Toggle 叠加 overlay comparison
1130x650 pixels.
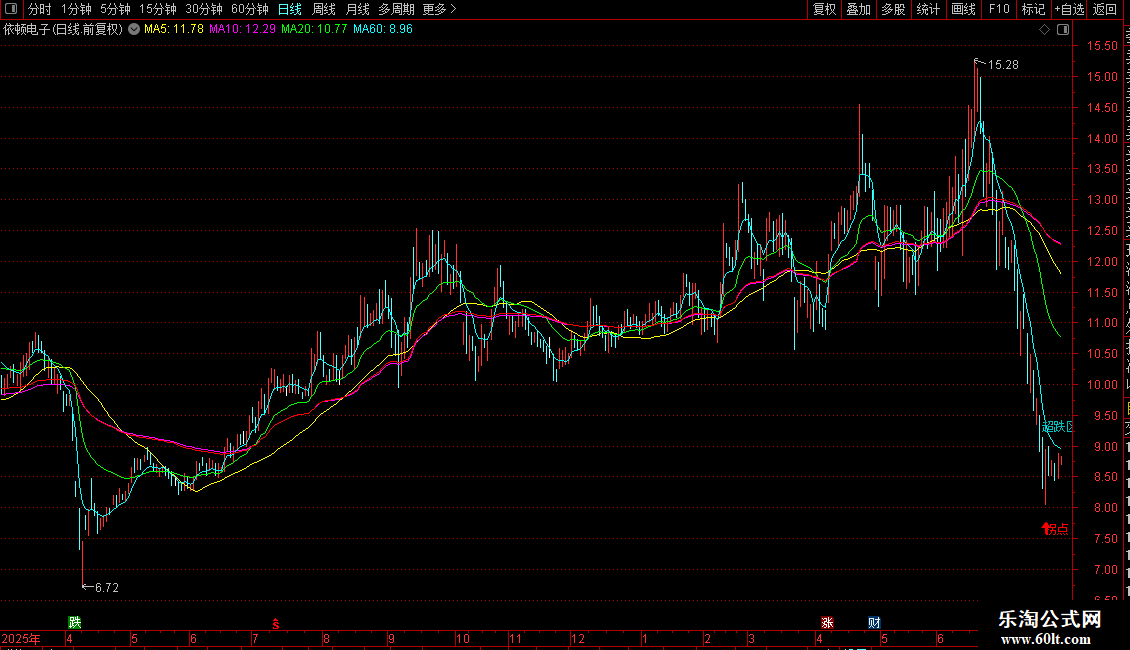(858, 9)
